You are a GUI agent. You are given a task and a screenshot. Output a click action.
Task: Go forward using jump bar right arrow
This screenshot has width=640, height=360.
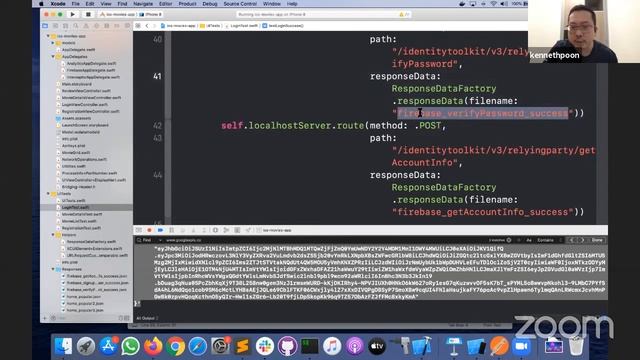[154, 26]
